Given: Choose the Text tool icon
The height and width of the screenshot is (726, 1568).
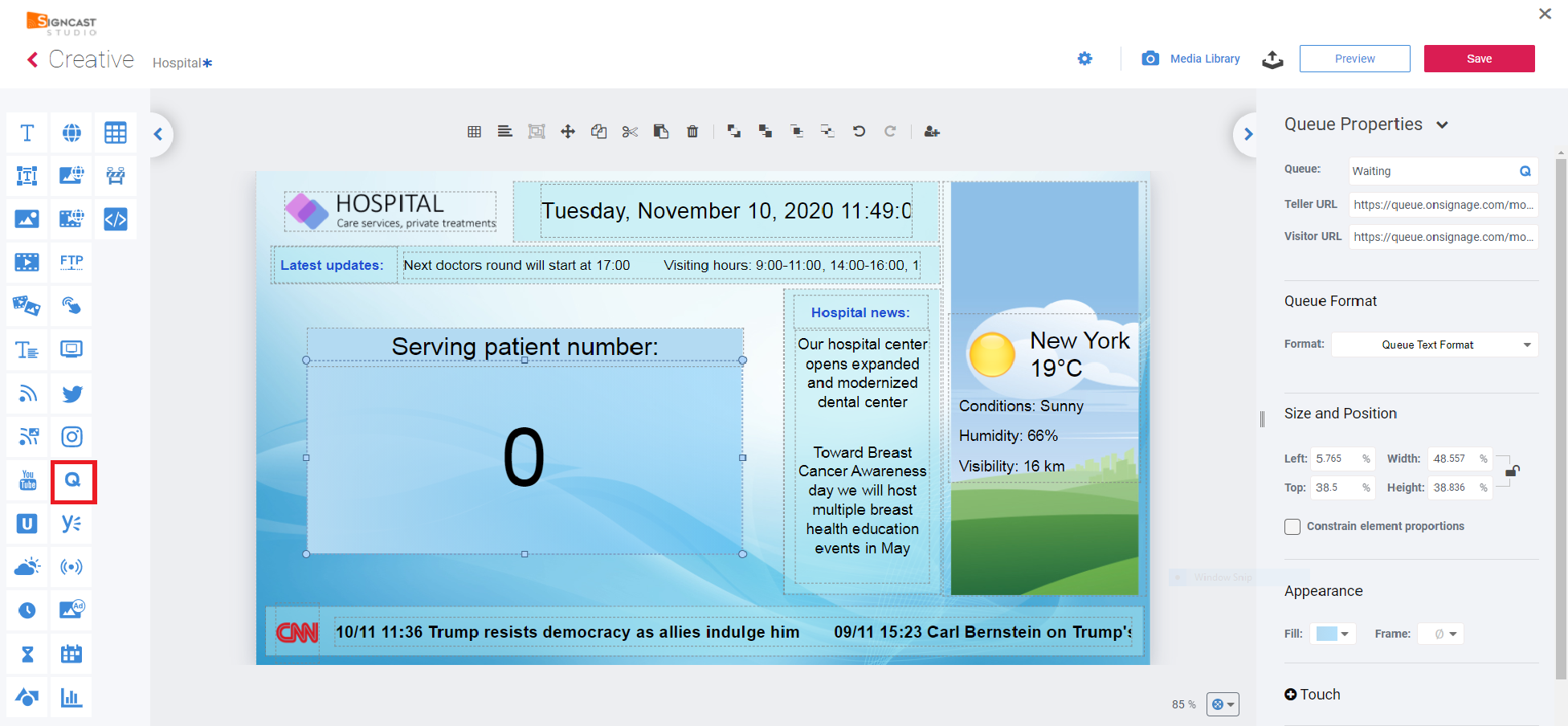Looking at the screenshot, I should [x=27, y=133].
